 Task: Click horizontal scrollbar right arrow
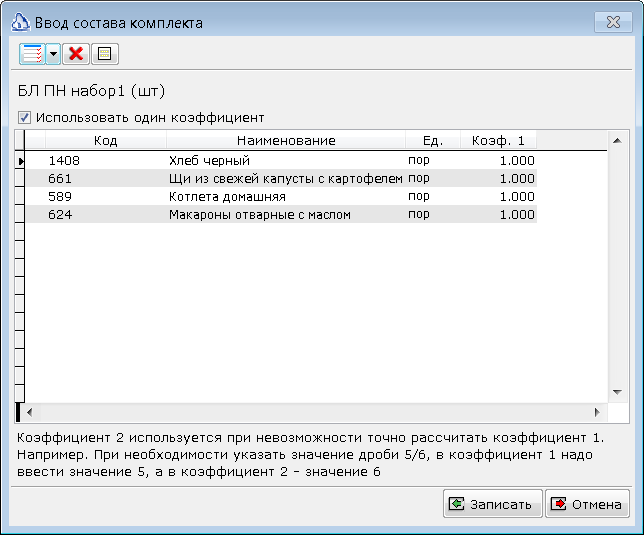click(x=597, y=412)
